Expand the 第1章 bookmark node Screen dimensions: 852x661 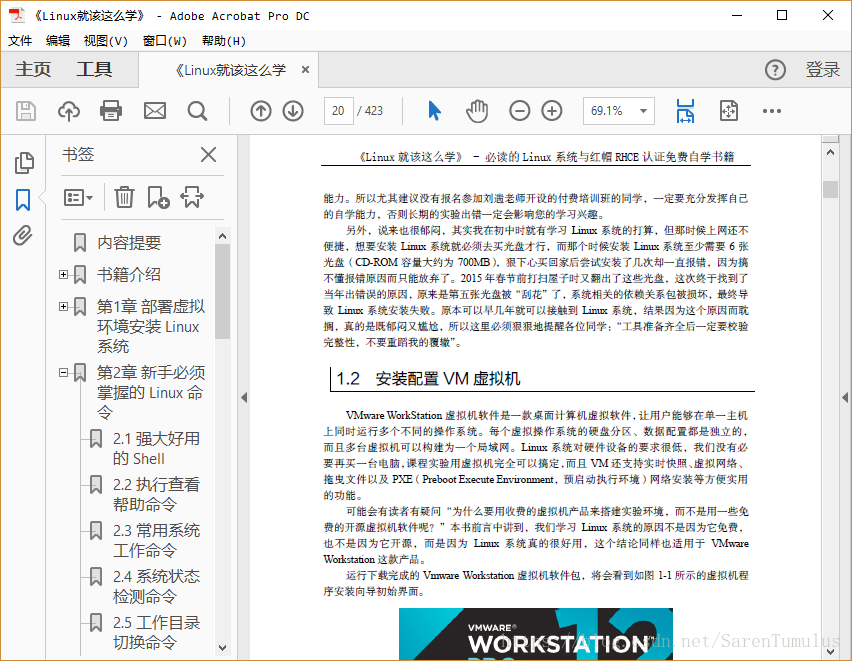64,307
